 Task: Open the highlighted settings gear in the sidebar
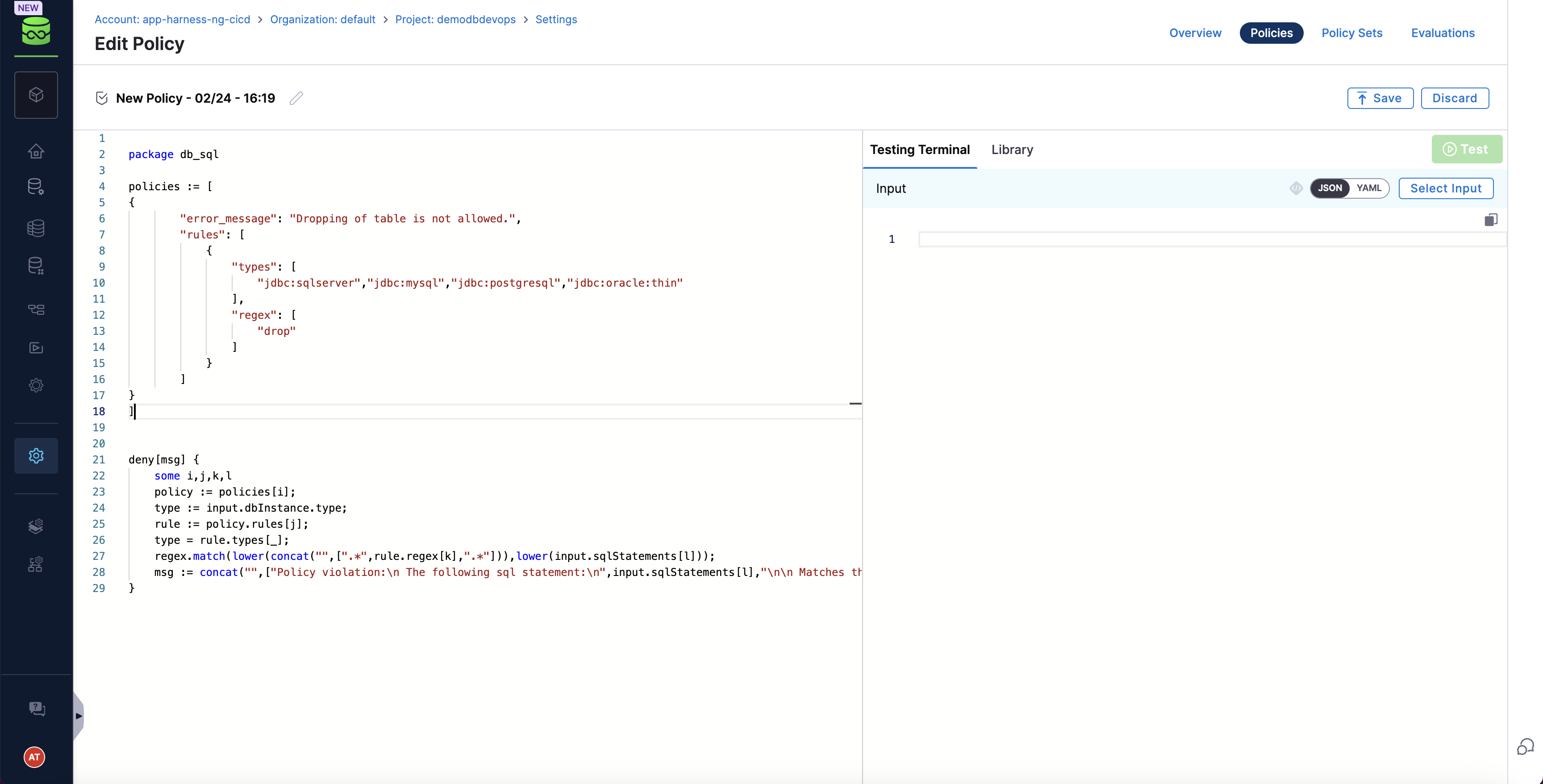tap(36, 456)
